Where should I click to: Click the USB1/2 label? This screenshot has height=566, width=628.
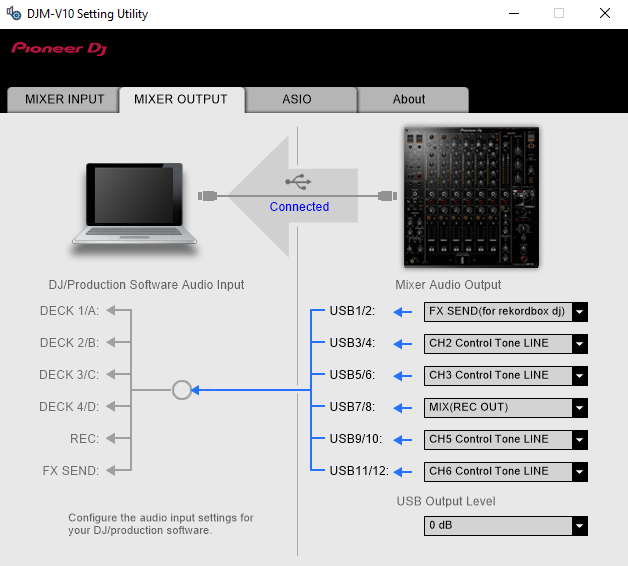pyautogui.click(x=352, y=311)
